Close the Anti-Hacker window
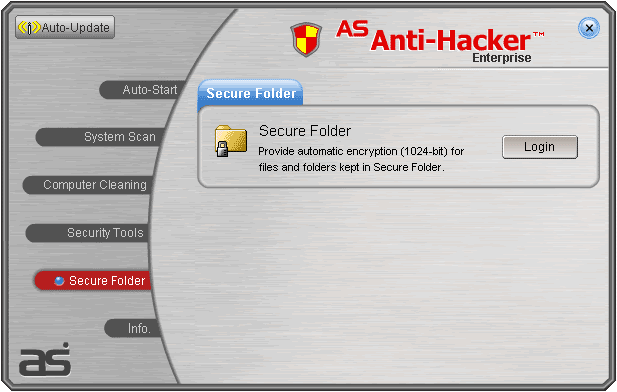 [589, 28]
